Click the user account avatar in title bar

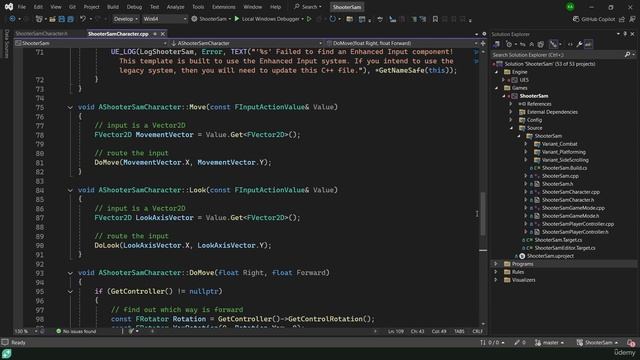click(570, 7)
